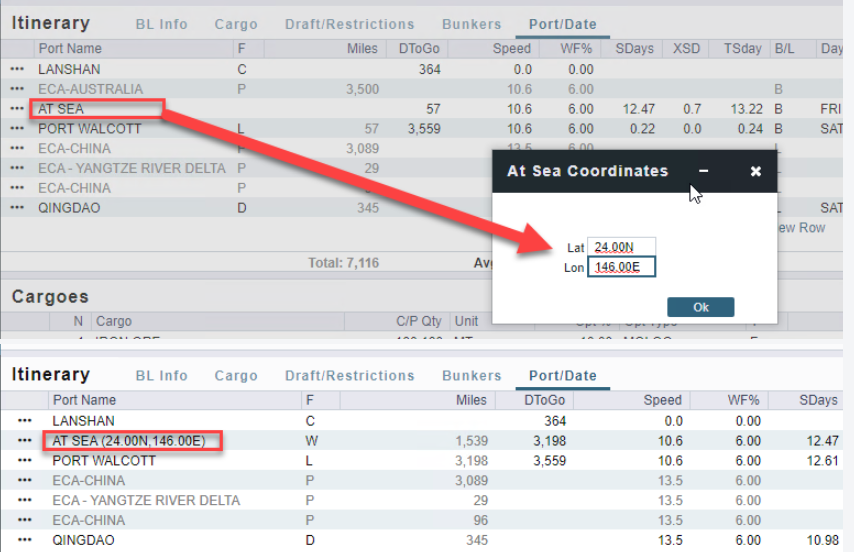Click the row menu dots for LANSHAN in the top itinerary
The width and height of the screenshot is (854, 552).
pyautogui.click(x=17, y=69)
